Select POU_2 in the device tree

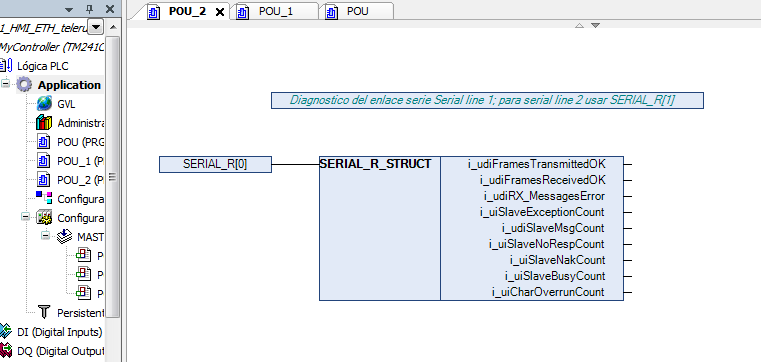coord(81,181)
